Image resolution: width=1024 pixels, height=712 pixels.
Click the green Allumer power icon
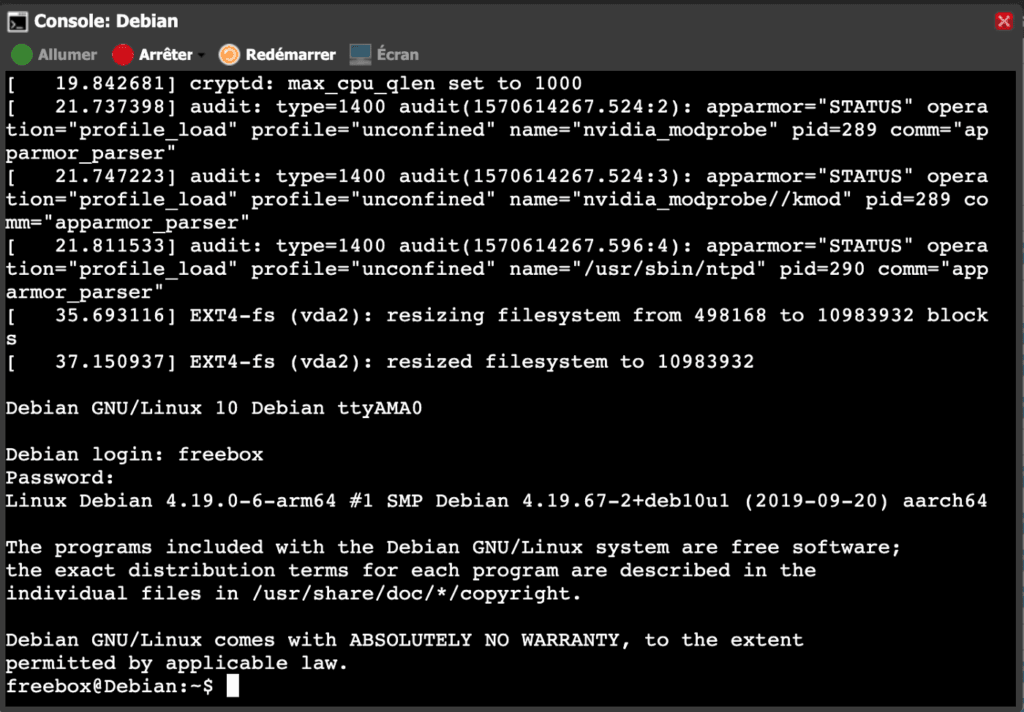pyautogui.click(x=22, y=55)
